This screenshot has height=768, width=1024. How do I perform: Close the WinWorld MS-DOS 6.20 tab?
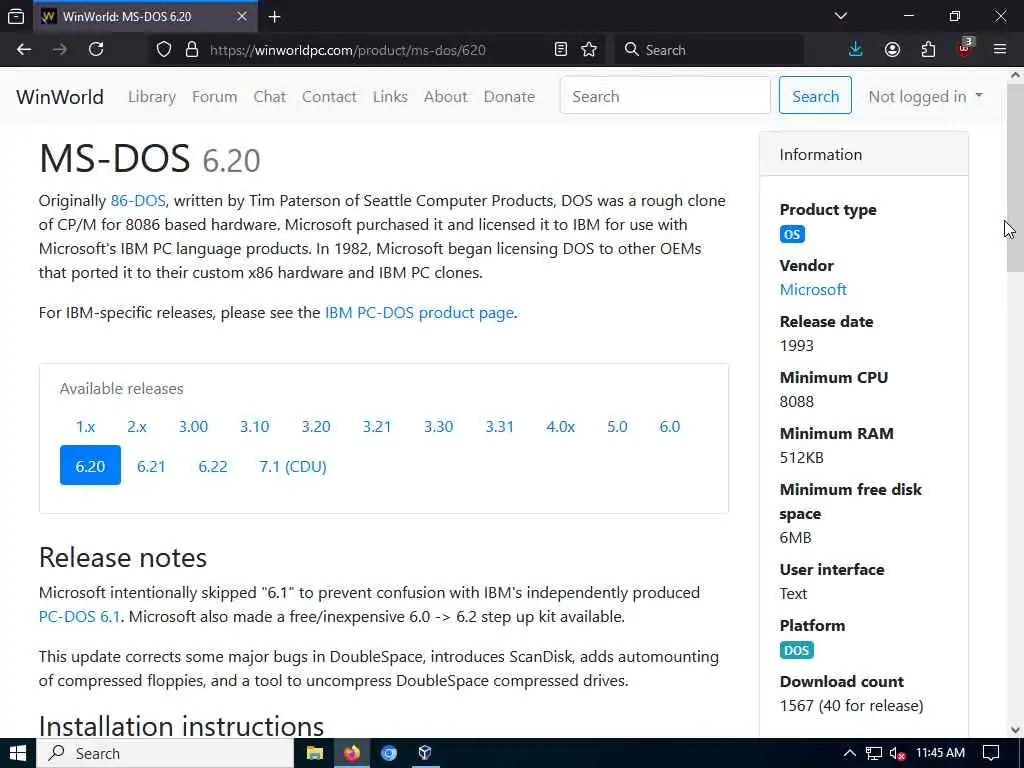(x=242, y=16)
